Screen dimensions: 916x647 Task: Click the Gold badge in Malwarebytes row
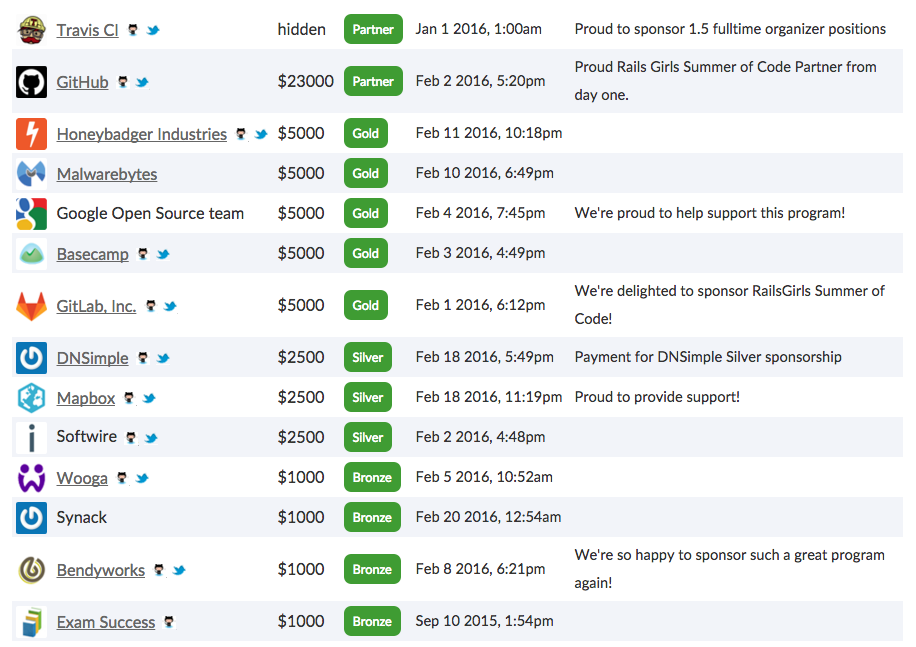point(366,173)
